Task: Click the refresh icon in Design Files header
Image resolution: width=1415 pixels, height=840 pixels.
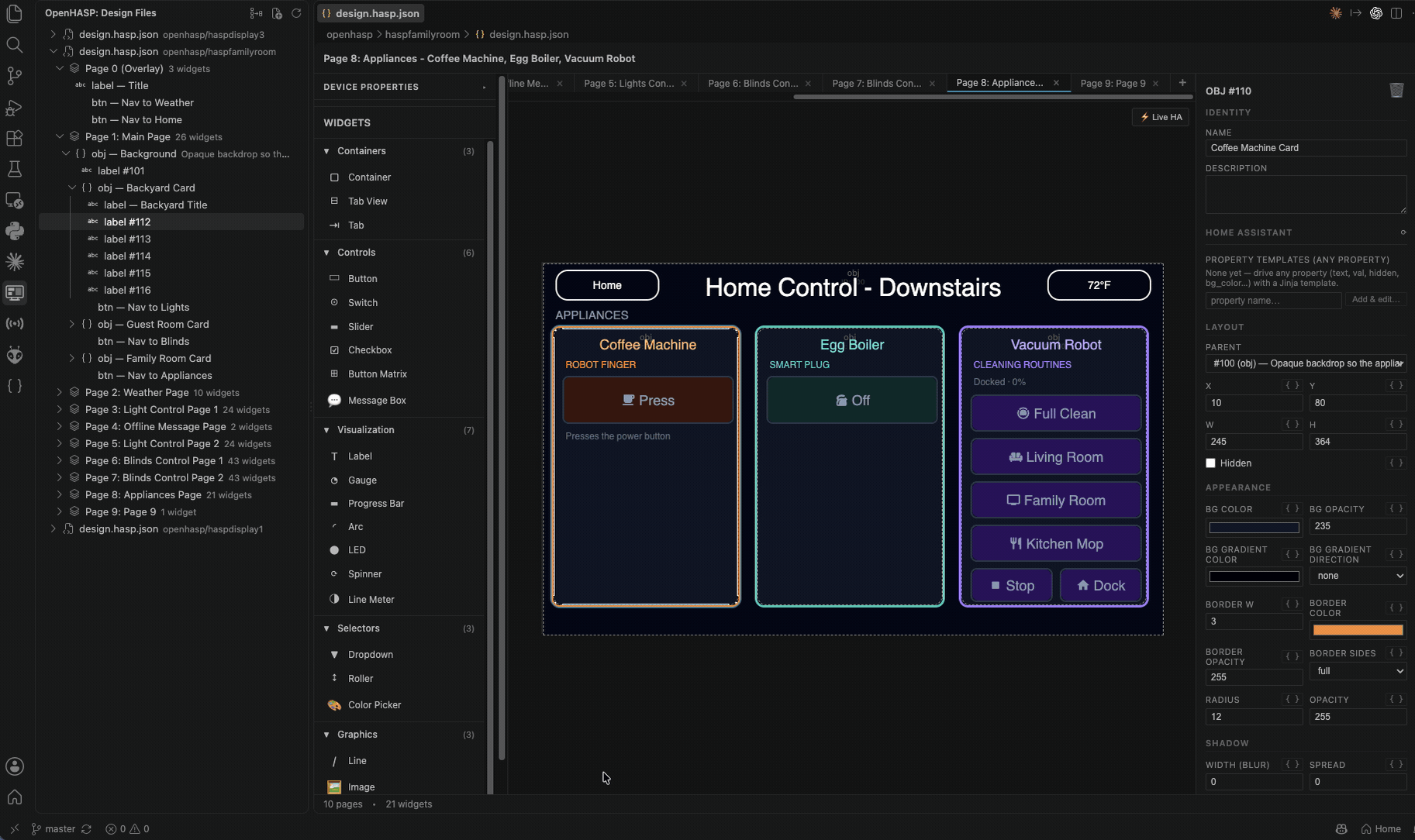Action: click(296, 13)
